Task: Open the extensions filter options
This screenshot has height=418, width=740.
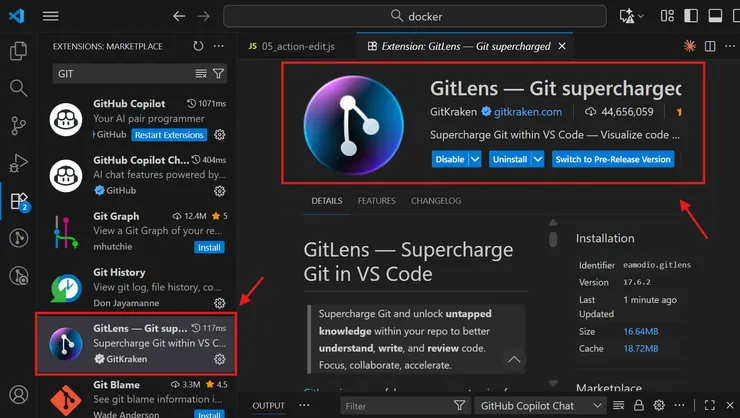Action: [218, 74]
